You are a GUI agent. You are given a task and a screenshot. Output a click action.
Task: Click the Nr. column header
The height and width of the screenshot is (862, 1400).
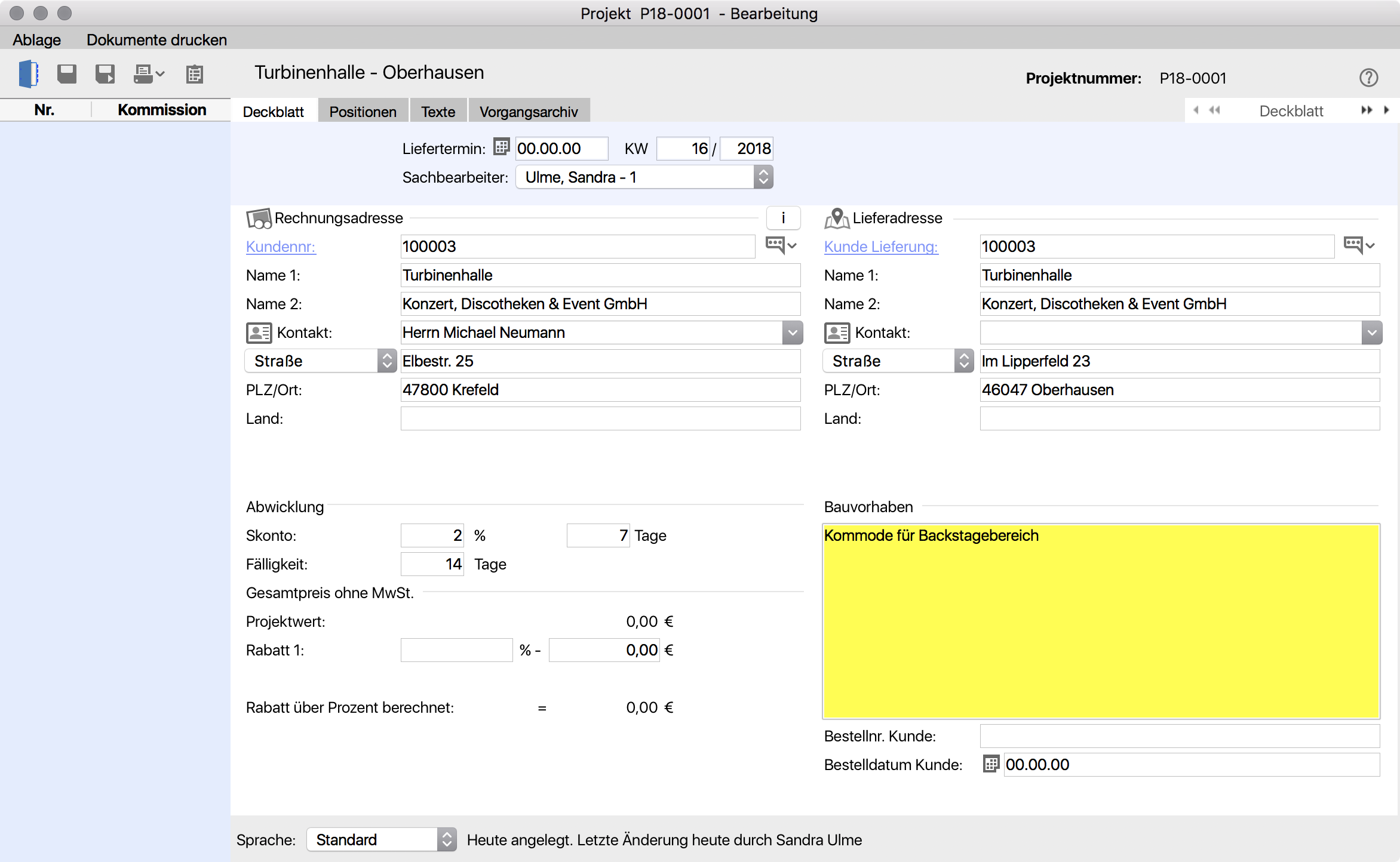[x=45, y=110]
